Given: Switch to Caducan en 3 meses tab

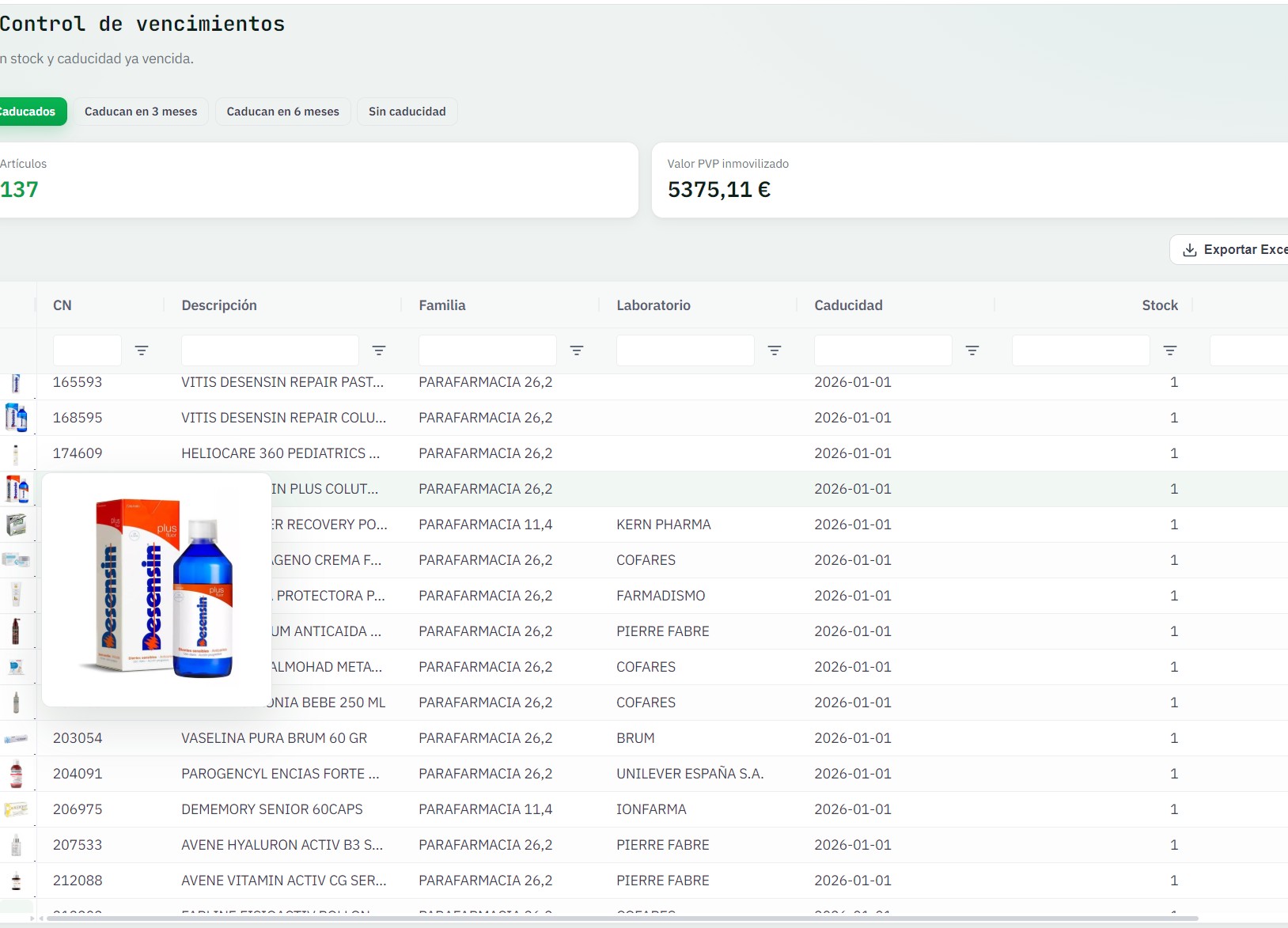Looking at the screenshot, I should 141,112.
